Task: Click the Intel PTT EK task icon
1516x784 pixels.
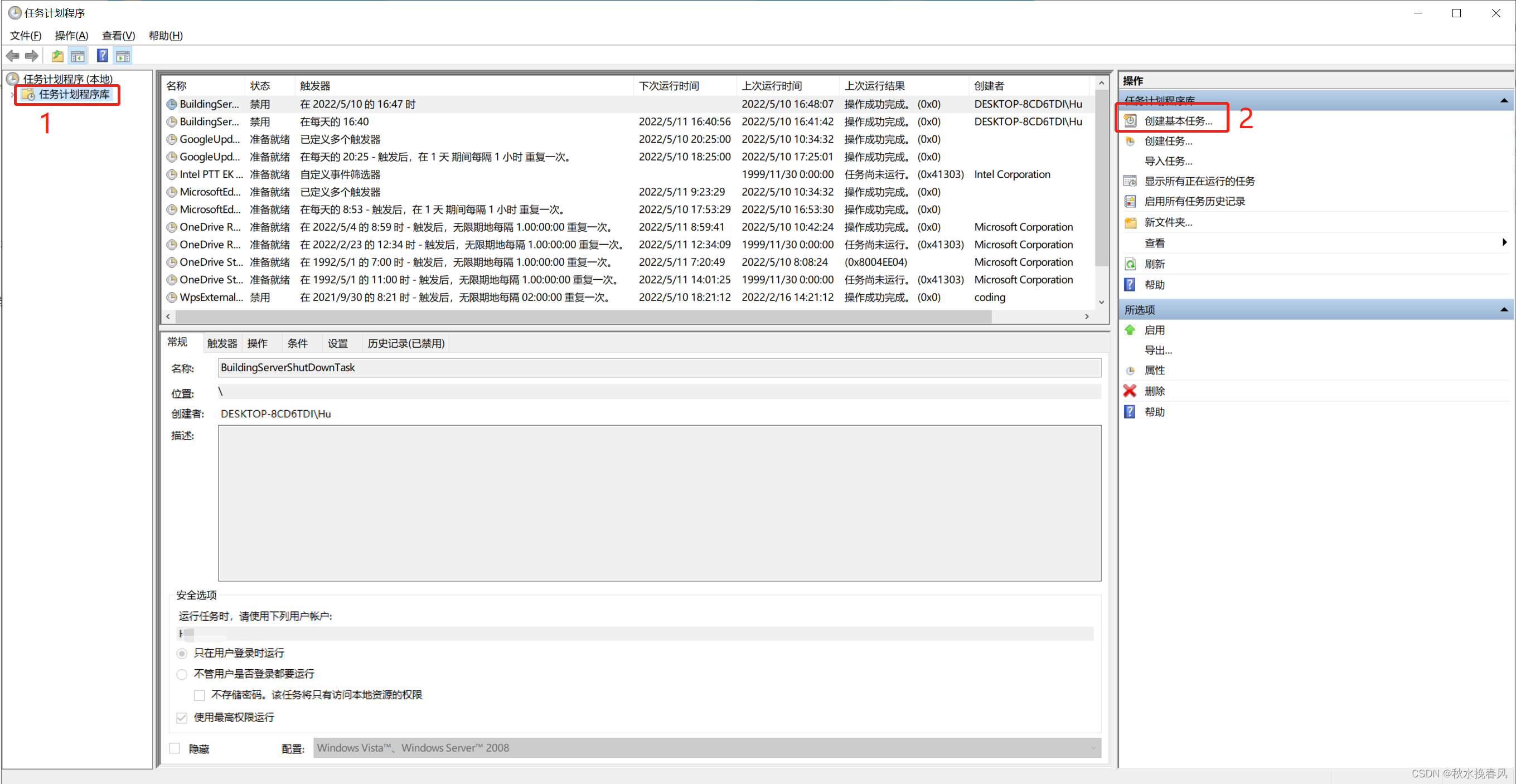Action: click(172, 174)
